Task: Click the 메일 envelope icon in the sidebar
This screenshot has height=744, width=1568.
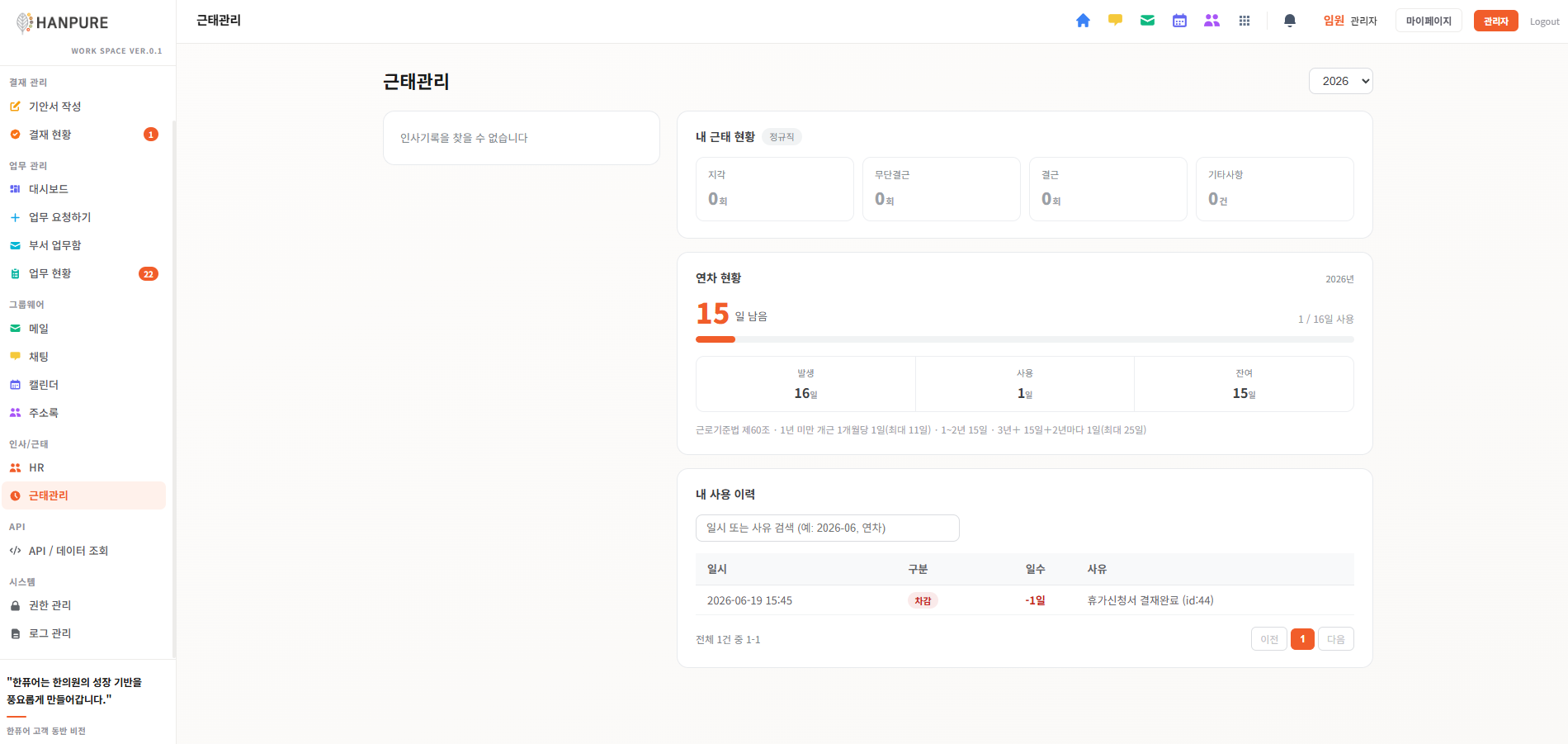Action: 15,329
